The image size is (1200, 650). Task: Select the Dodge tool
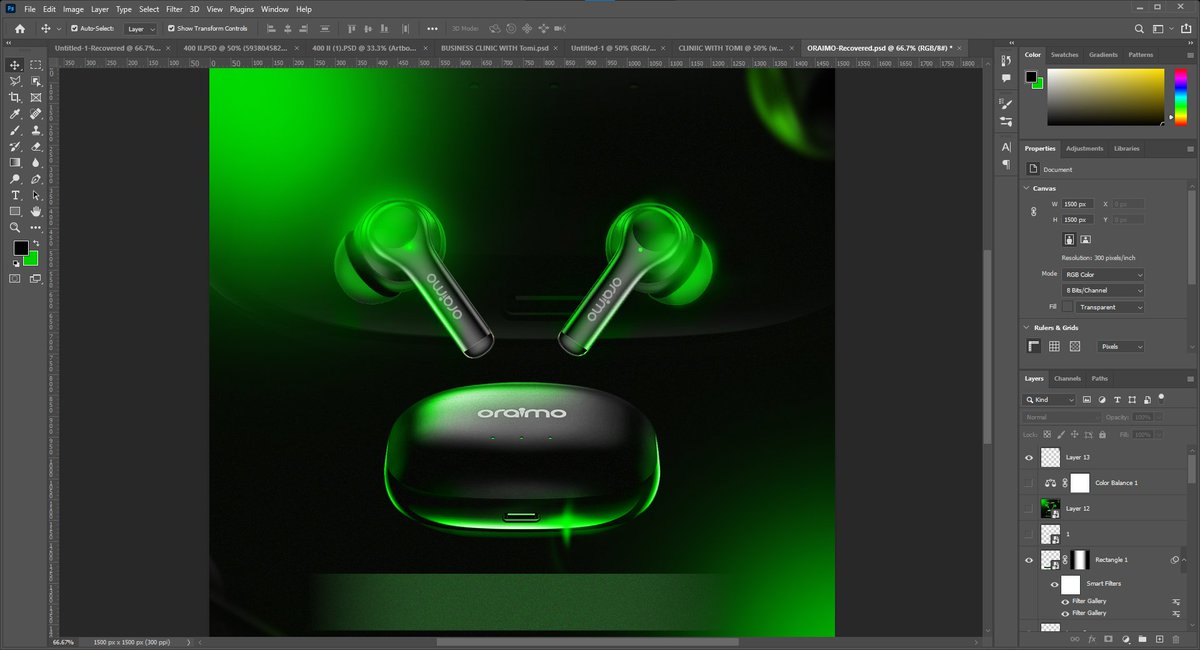[15, 179]
